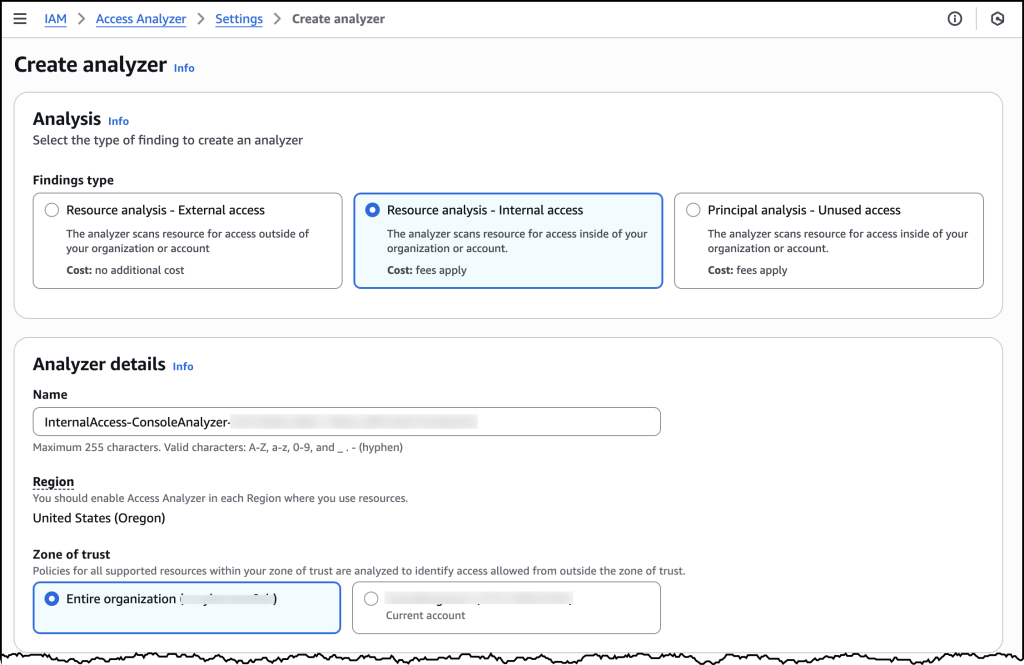Open CloudShell via the hexagon header icon
This screenshot has width=1024, height=665.
point(997,18)
